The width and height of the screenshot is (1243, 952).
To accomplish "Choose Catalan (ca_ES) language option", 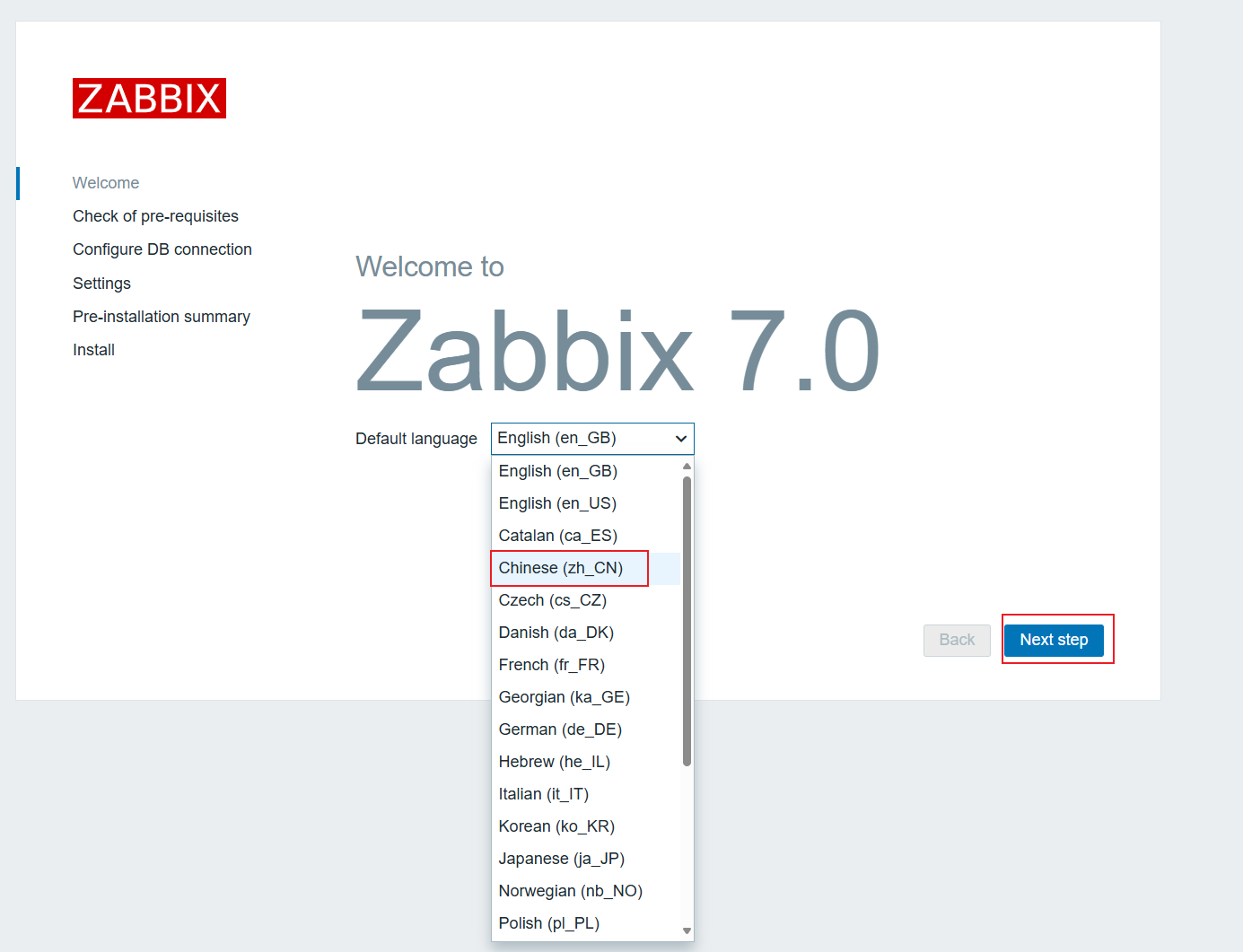I will (585, 536).
